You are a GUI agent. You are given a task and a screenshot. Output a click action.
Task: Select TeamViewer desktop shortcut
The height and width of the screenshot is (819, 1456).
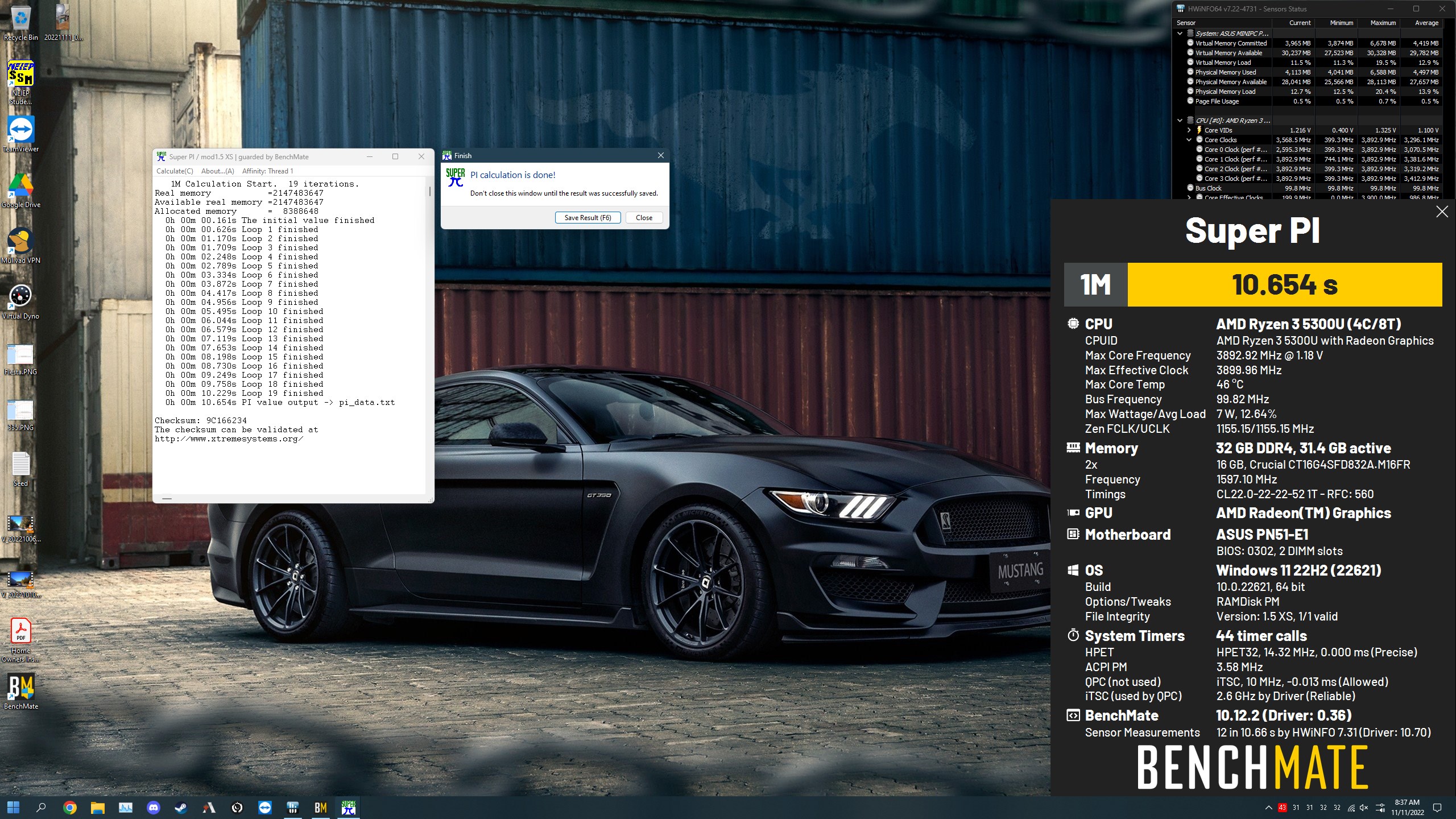click(20, 134)
